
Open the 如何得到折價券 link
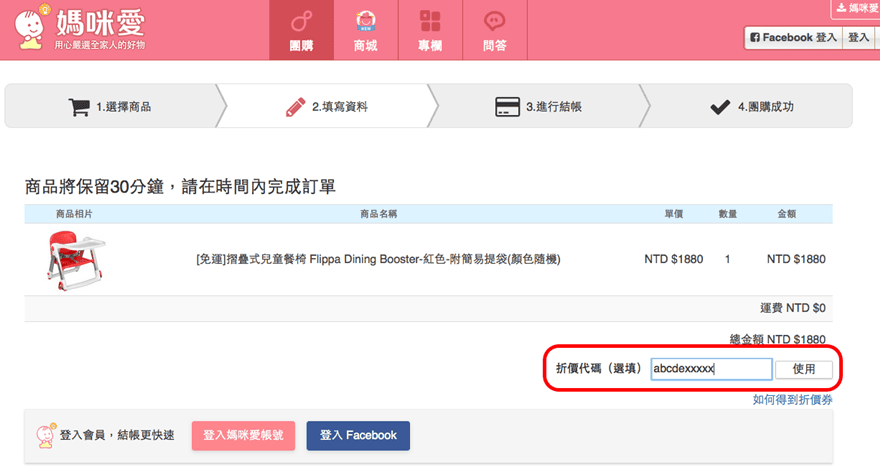pyautogui.click(x=792, y=399)
